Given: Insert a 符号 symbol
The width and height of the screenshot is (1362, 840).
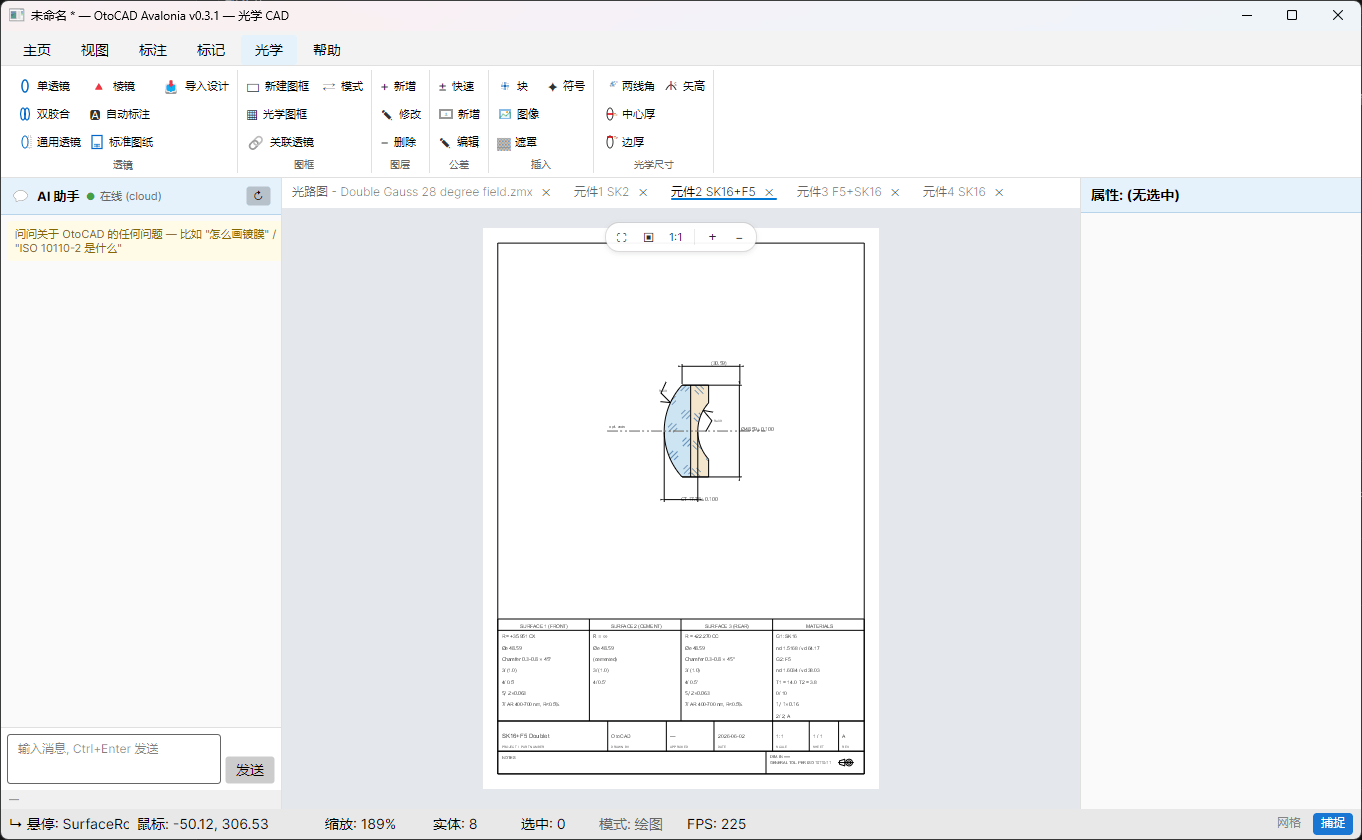Looking at the screenshot, I should tap(566, 86).
